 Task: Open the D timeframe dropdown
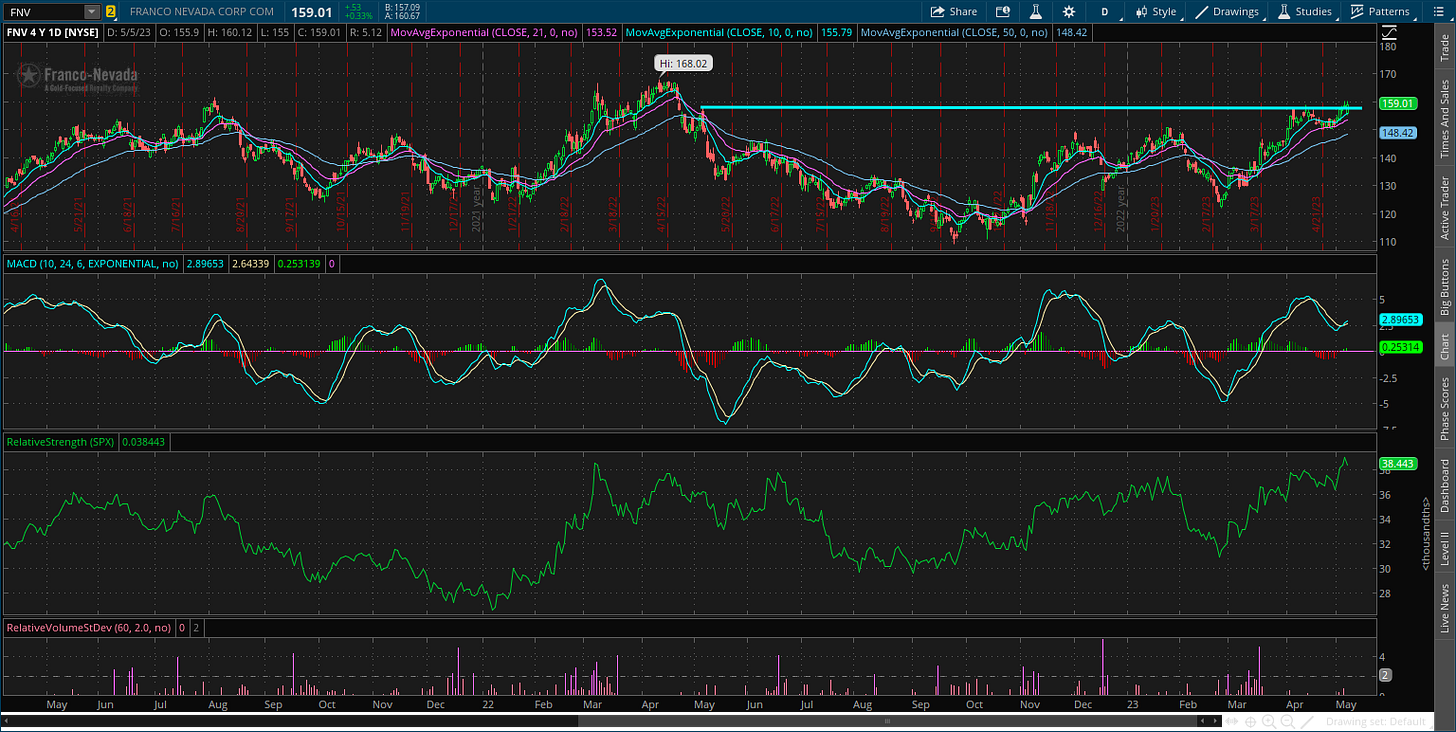(x=1105, y=12)
